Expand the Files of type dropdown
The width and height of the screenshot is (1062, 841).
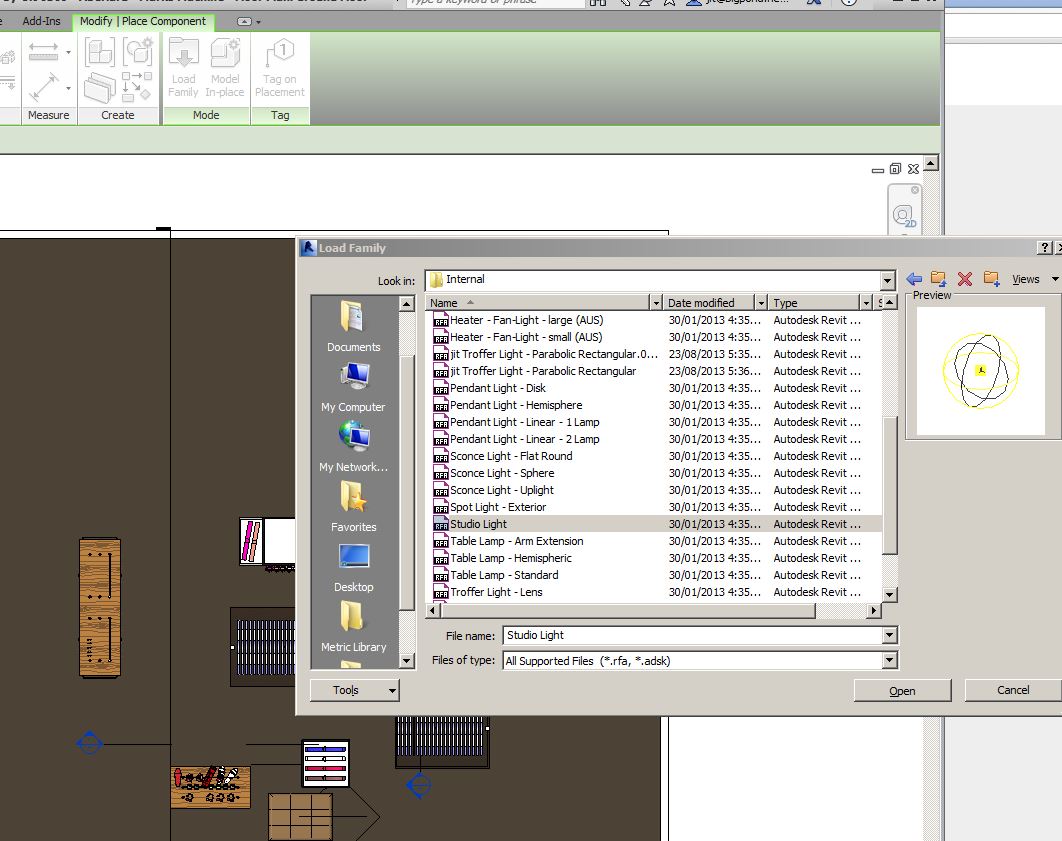point(889,661)
